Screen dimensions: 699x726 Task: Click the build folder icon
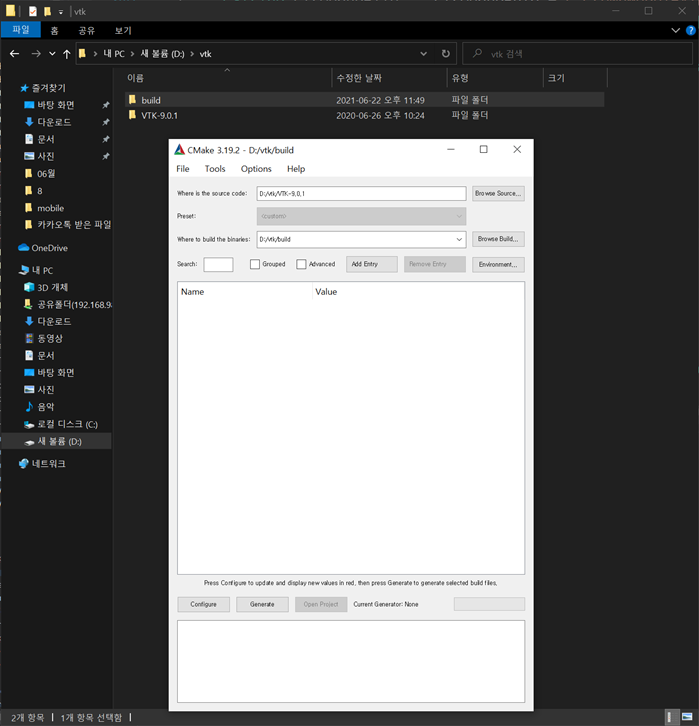[132, 100]
